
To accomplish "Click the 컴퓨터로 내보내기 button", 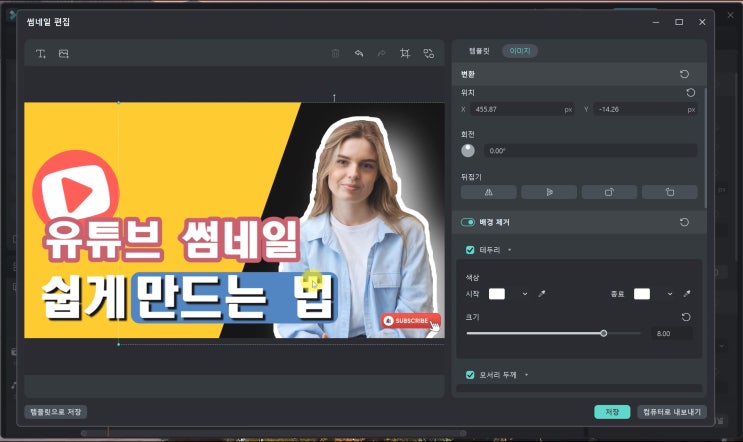I will (672, 412).
